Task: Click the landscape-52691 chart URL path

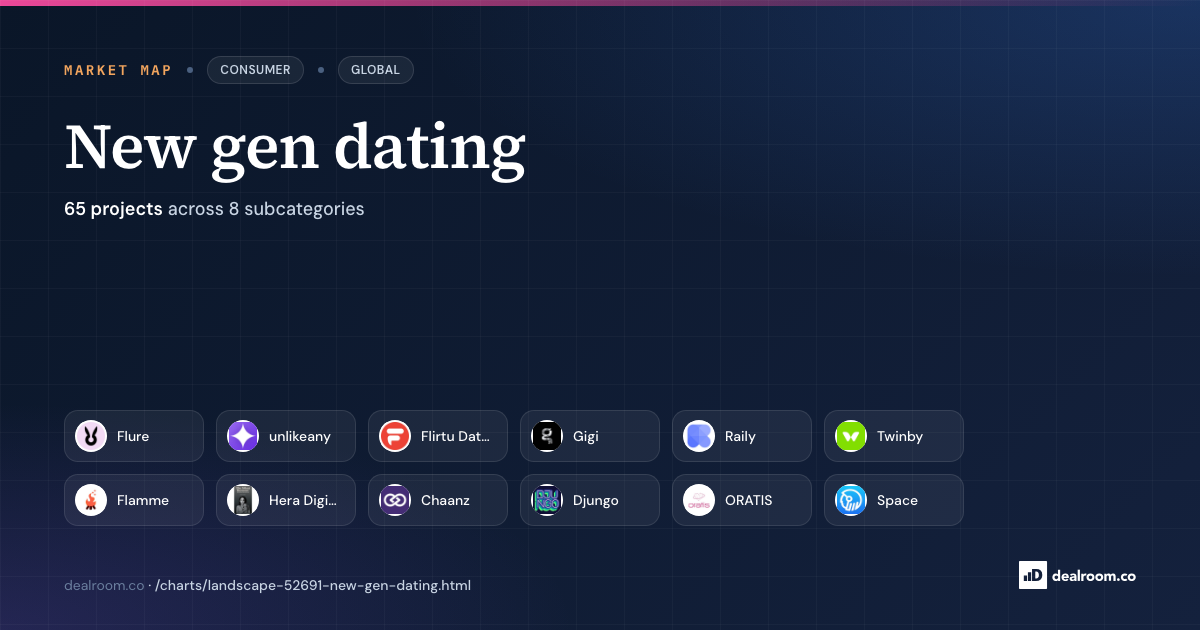Action: click(x=313, y=585)
